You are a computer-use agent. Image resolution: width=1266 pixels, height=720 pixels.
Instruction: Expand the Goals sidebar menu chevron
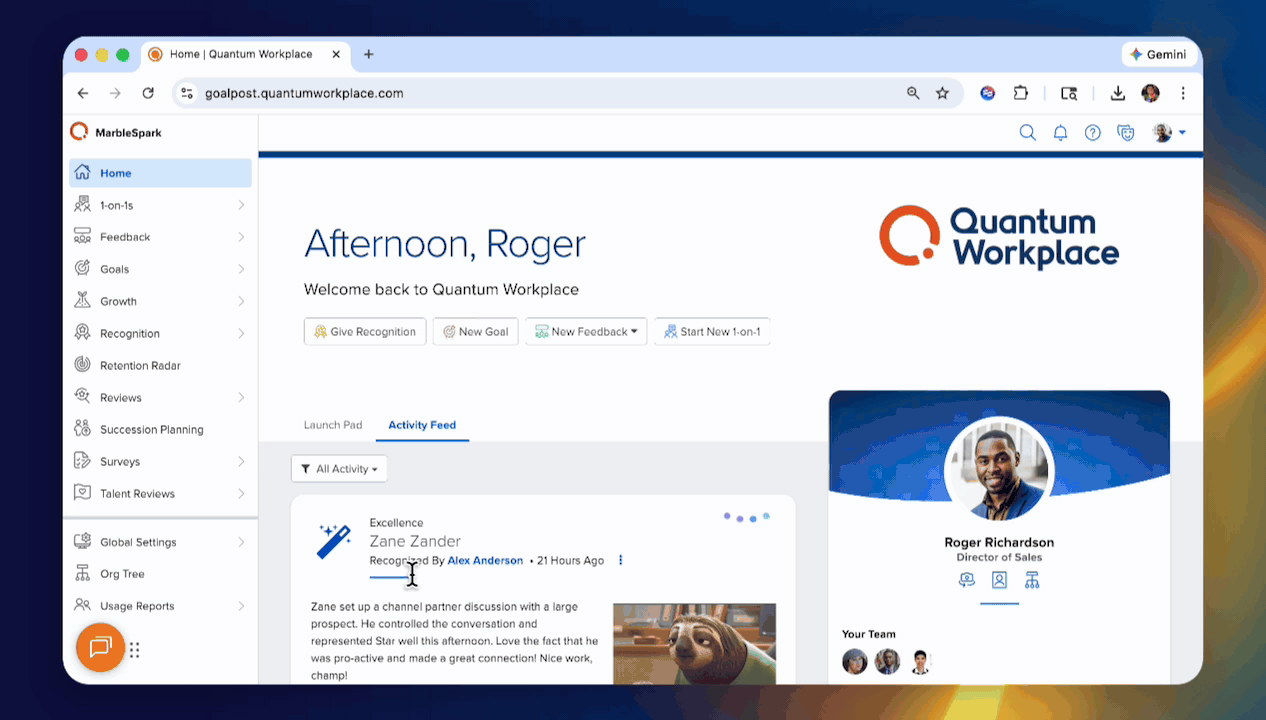tap(241, 269)
